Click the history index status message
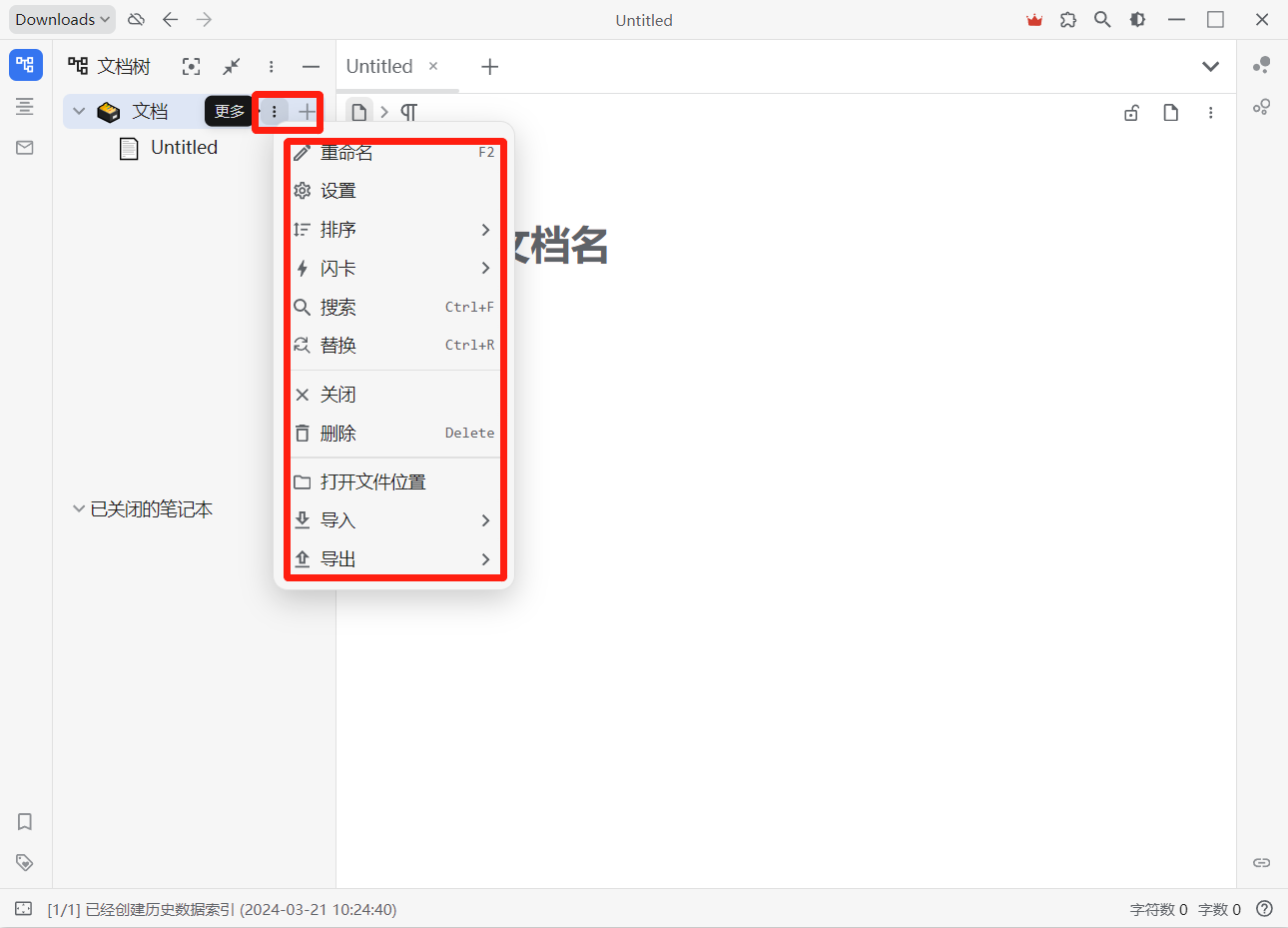This screenshot has height=928, width=1288. click(x=222, y=909)
